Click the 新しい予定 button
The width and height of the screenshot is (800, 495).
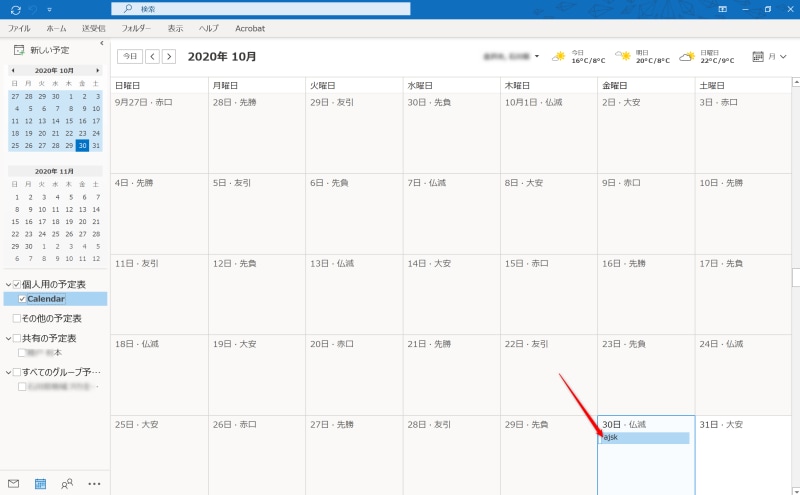coord(42,50)
